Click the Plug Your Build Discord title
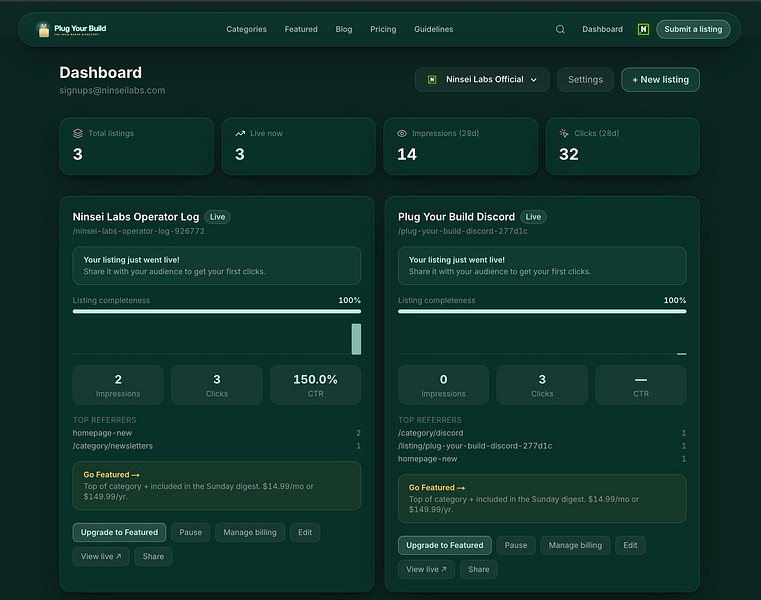Screen dimensions: 761x600 (456, 217)
